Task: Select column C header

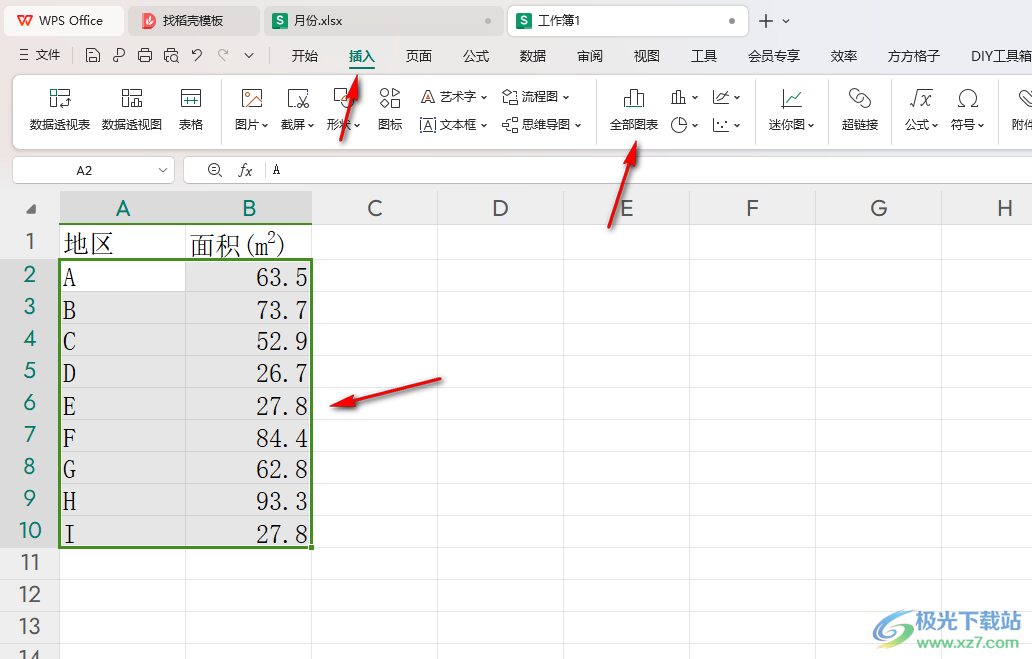Action: (374, 209)
